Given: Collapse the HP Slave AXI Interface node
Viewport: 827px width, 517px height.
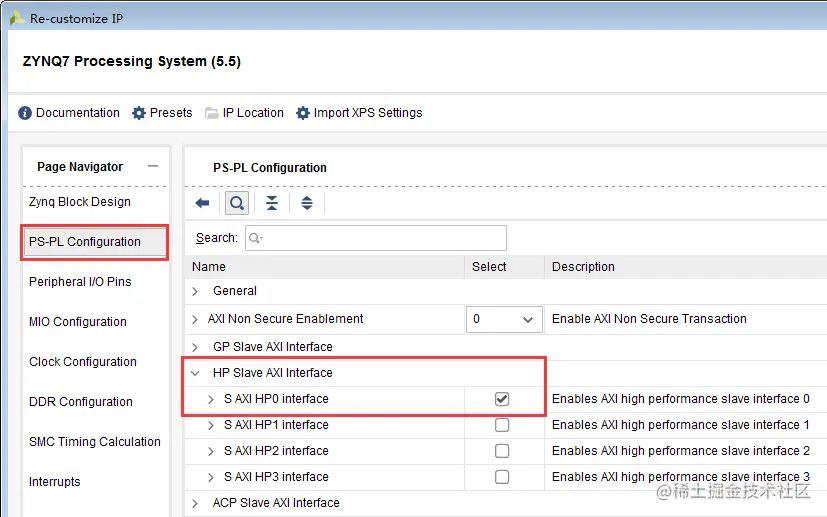Looking at the screenshot, I should point(195,373).
